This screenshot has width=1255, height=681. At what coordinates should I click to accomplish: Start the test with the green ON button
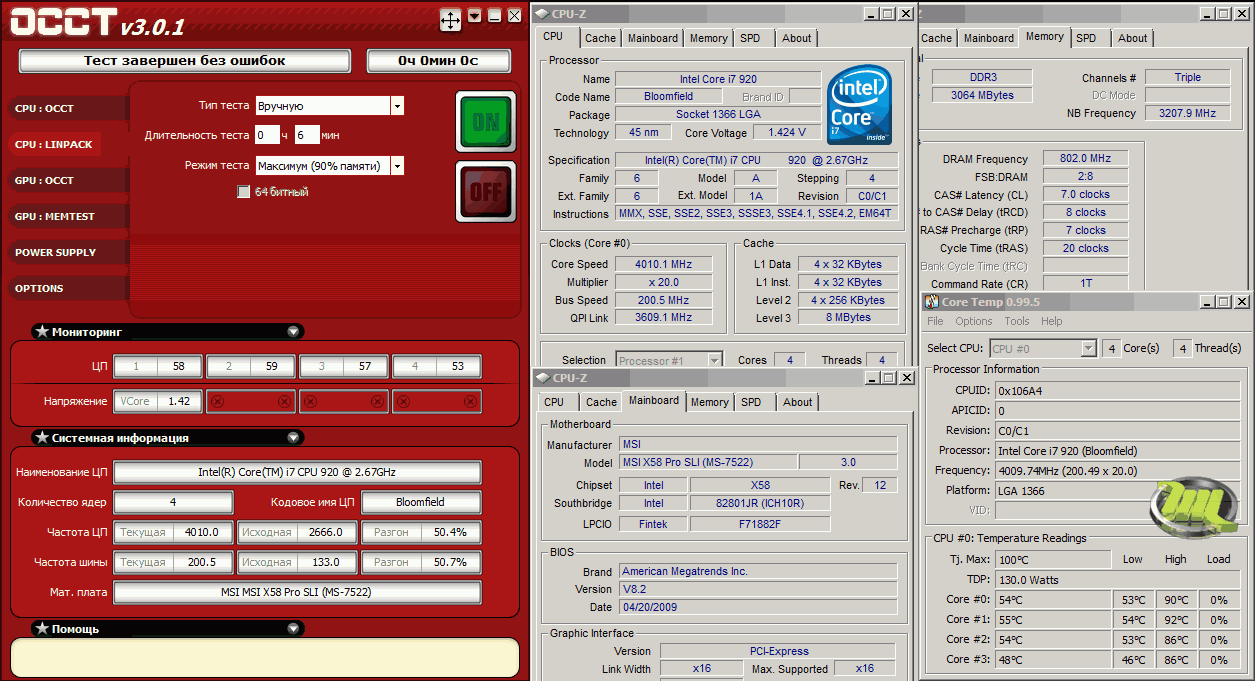point(486,122)
